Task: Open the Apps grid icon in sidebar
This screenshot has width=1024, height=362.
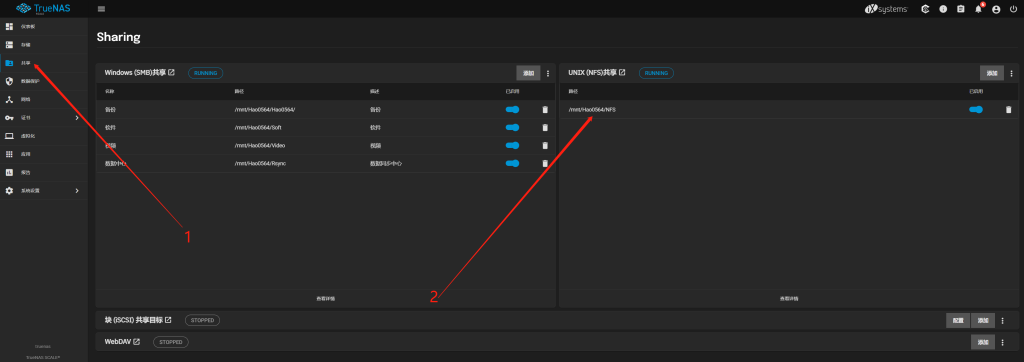Action: point(9,154)
